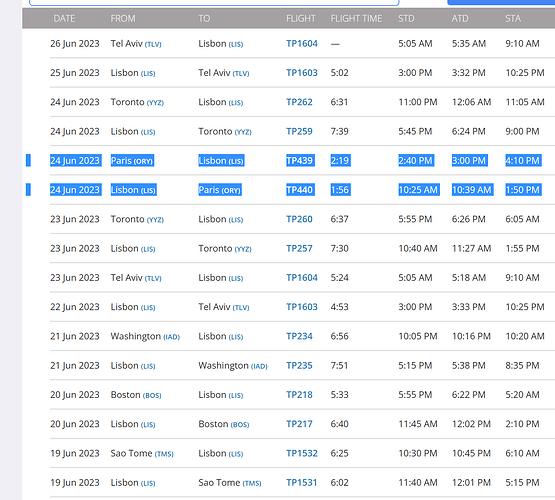View flight TP218 from Boston

click(299, 395)
